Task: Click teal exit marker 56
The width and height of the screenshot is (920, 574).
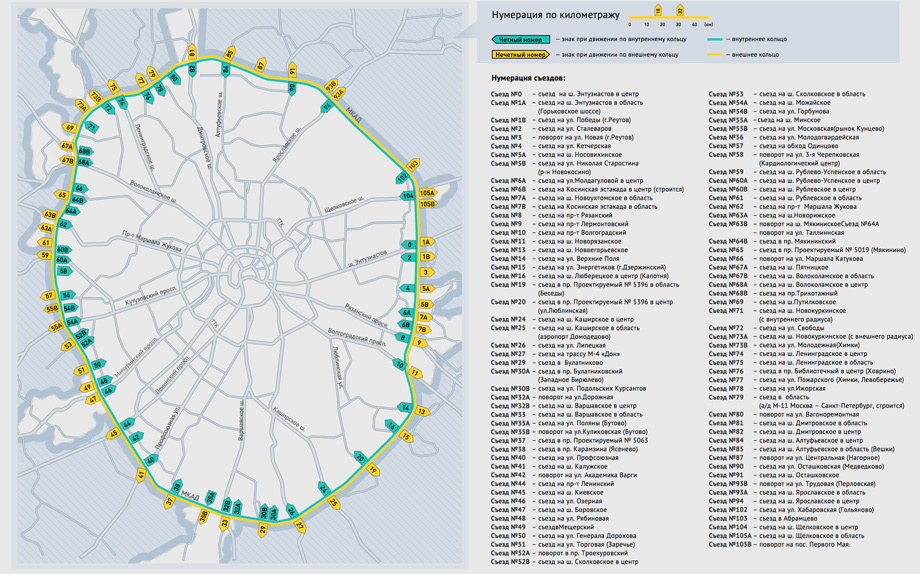Action: [67, 295]
